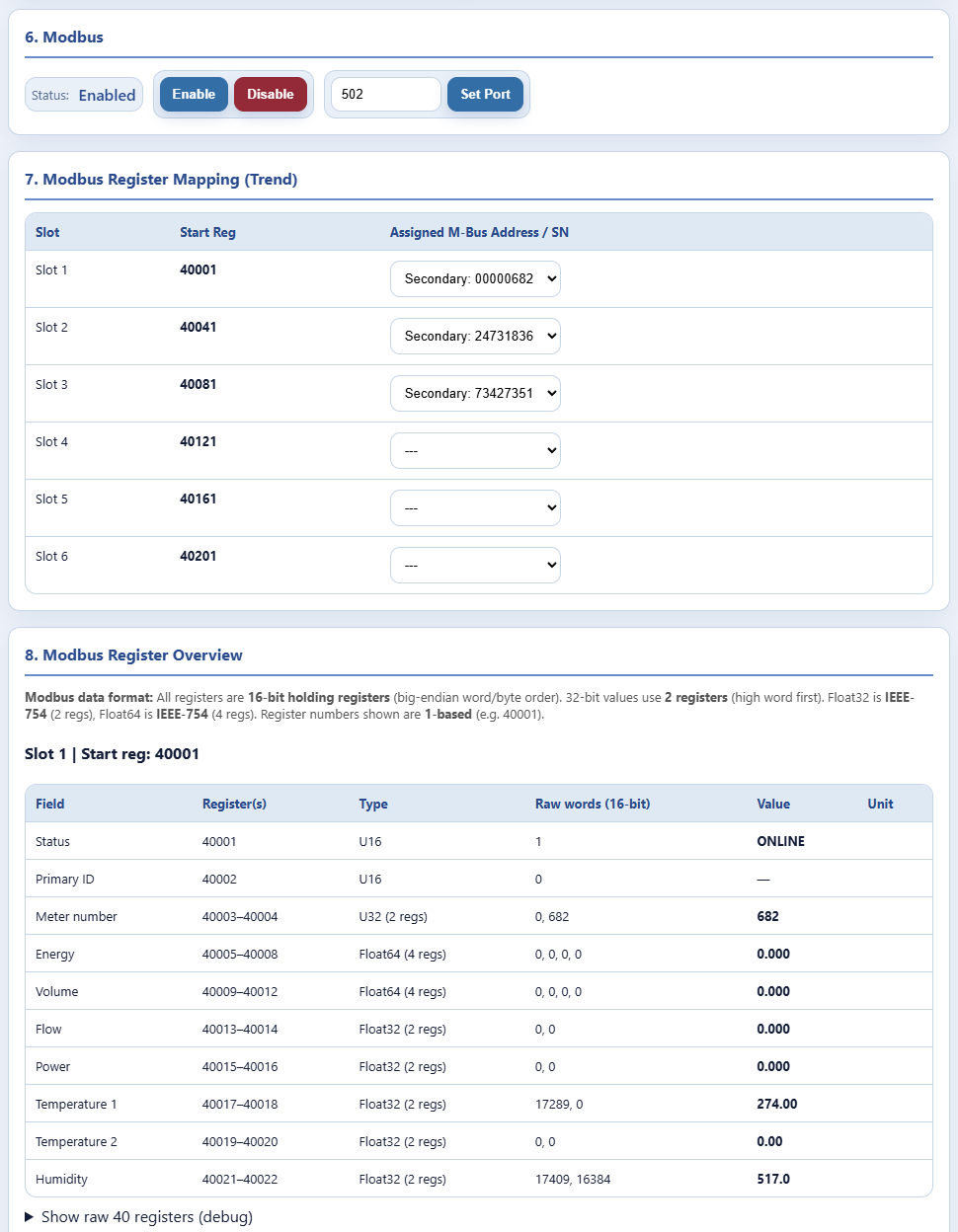Open the Slot 4 address dropdown
Image resolution: width=958 pixels, height=1232 pixels.
[x=475, y=450]
